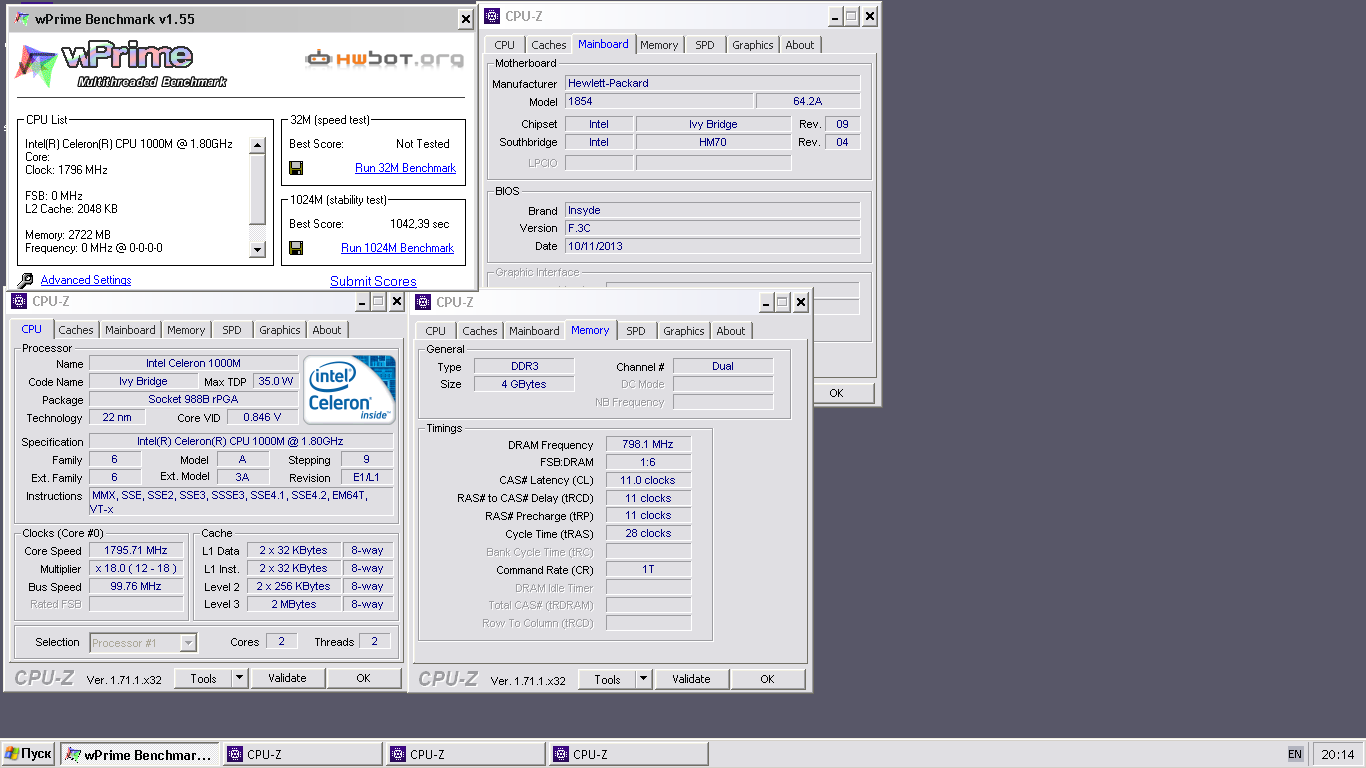
Task: Click the memory Type DDR3 field
Action: tap(524, 366)
